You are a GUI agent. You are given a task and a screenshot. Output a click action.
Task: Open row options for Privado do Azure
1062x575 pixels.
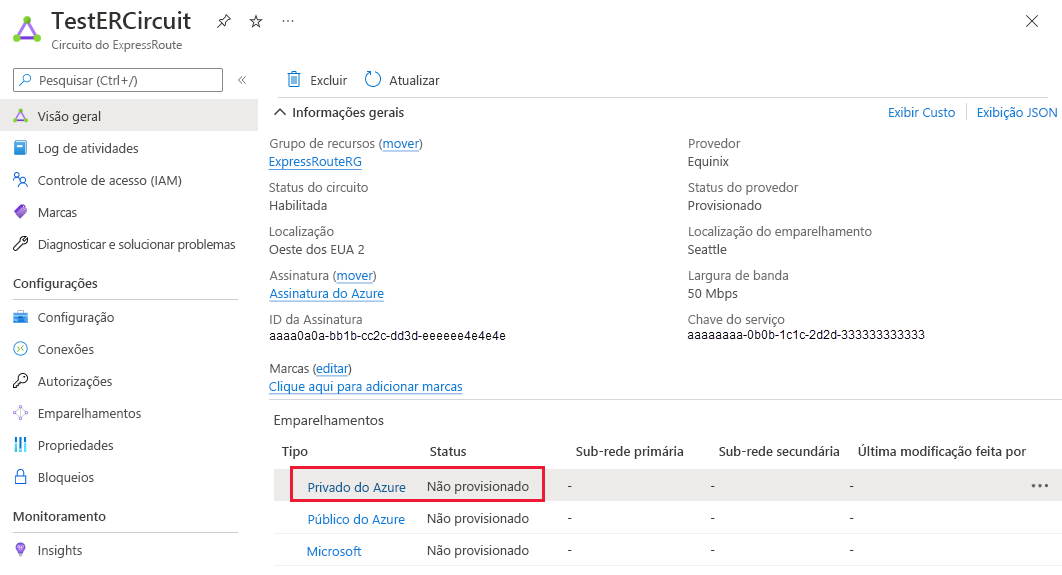pyautogui.click(x=1039, y=486)
